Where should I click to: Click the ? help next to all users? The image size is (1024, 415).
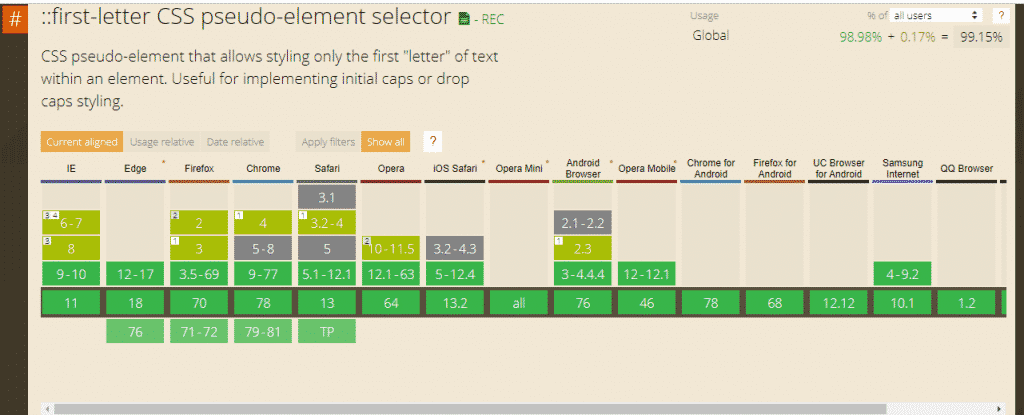click(998, 15)
